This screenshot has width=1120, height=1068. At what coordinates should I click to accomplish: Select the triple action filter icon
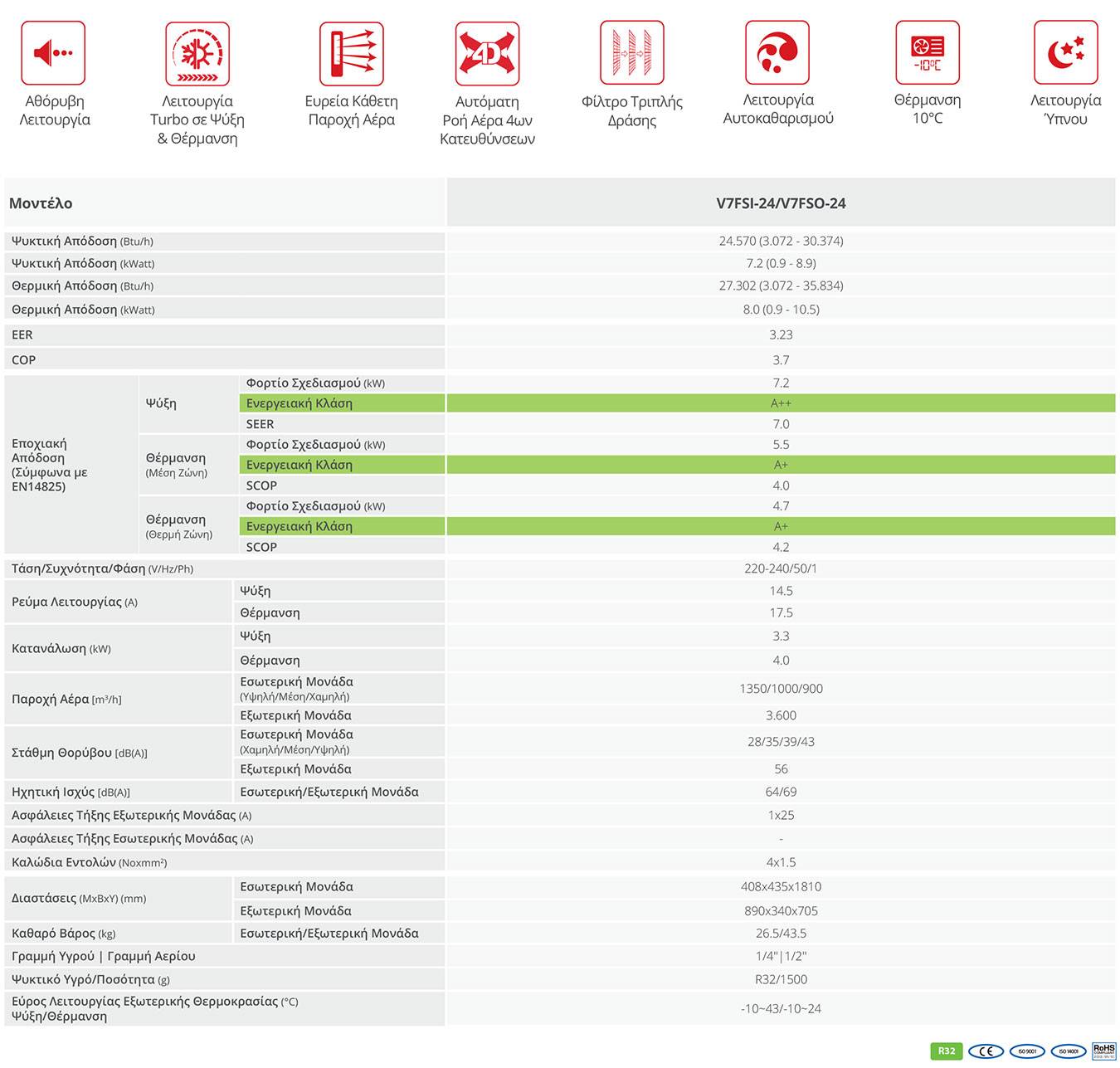tap(631, 53)
